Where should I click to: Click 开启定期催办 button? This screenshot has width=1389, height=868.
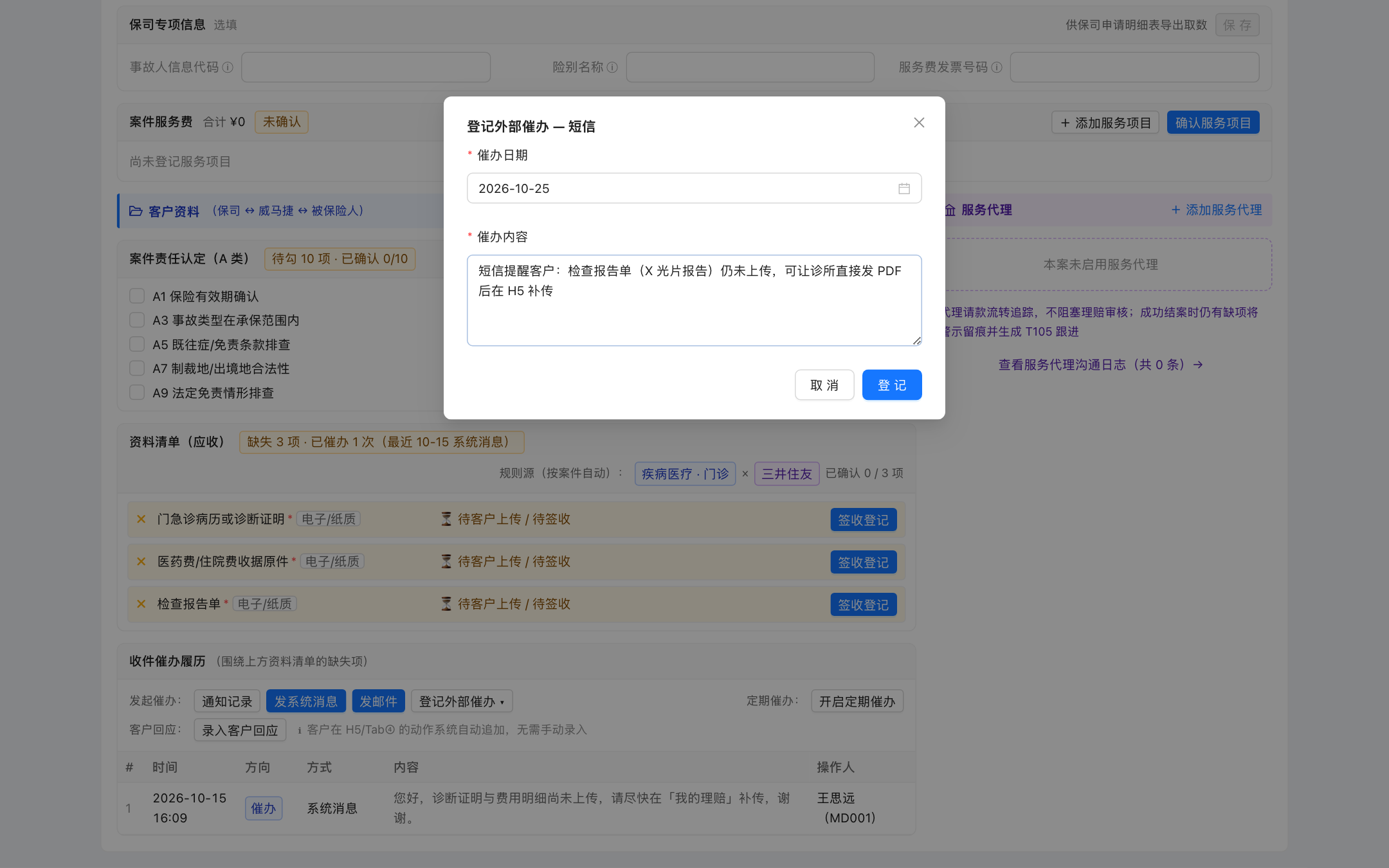point(857,701)
